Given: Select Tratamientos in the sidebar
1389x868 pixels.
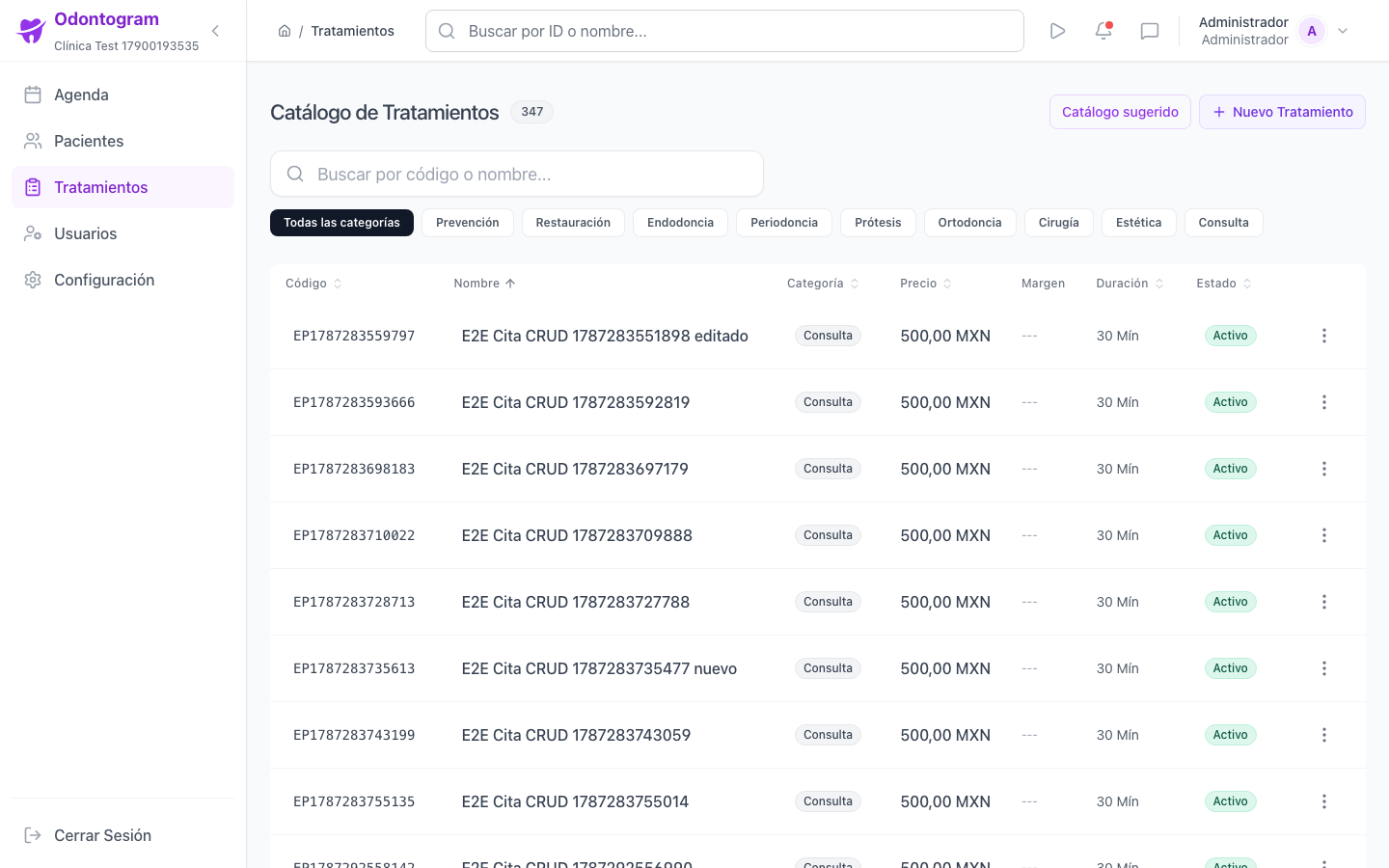Looking at the screenshot, I should coord(123,187).
